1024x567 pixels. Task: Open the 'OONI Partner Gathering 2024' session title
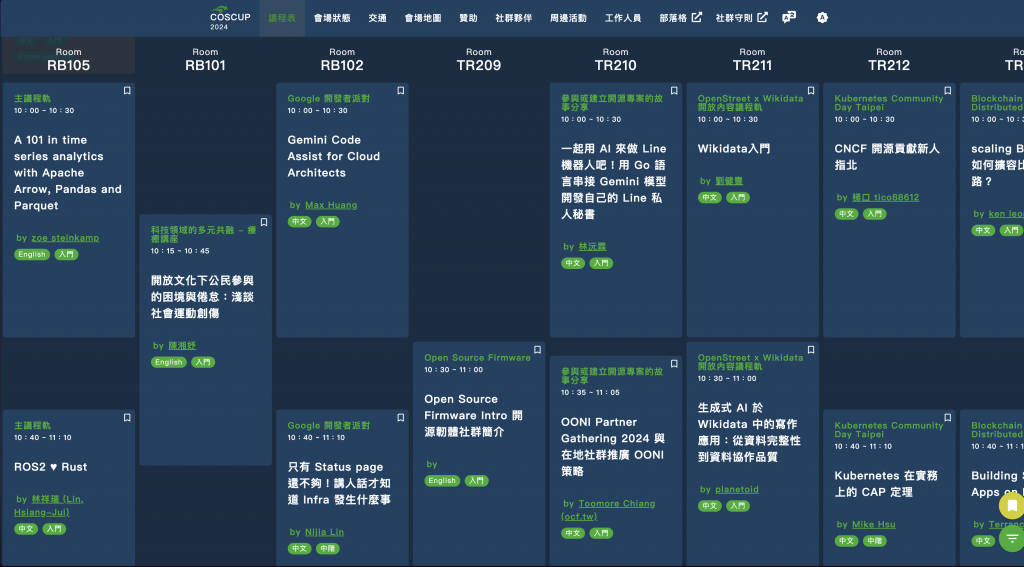[x=613, y=446]
